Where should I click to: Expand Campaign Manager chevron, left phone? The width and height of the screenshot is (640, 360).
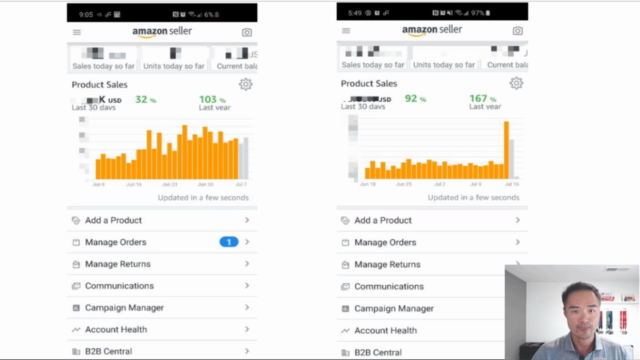(x=247, y=307)
